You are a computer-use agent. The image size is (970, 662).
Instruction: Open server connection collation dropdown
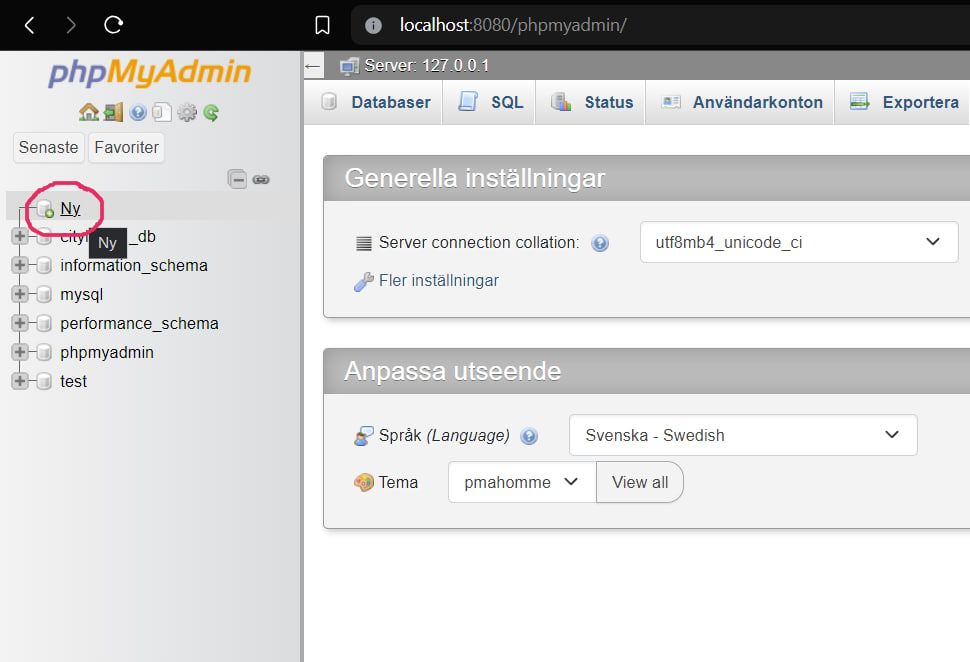tap(799, 242)
